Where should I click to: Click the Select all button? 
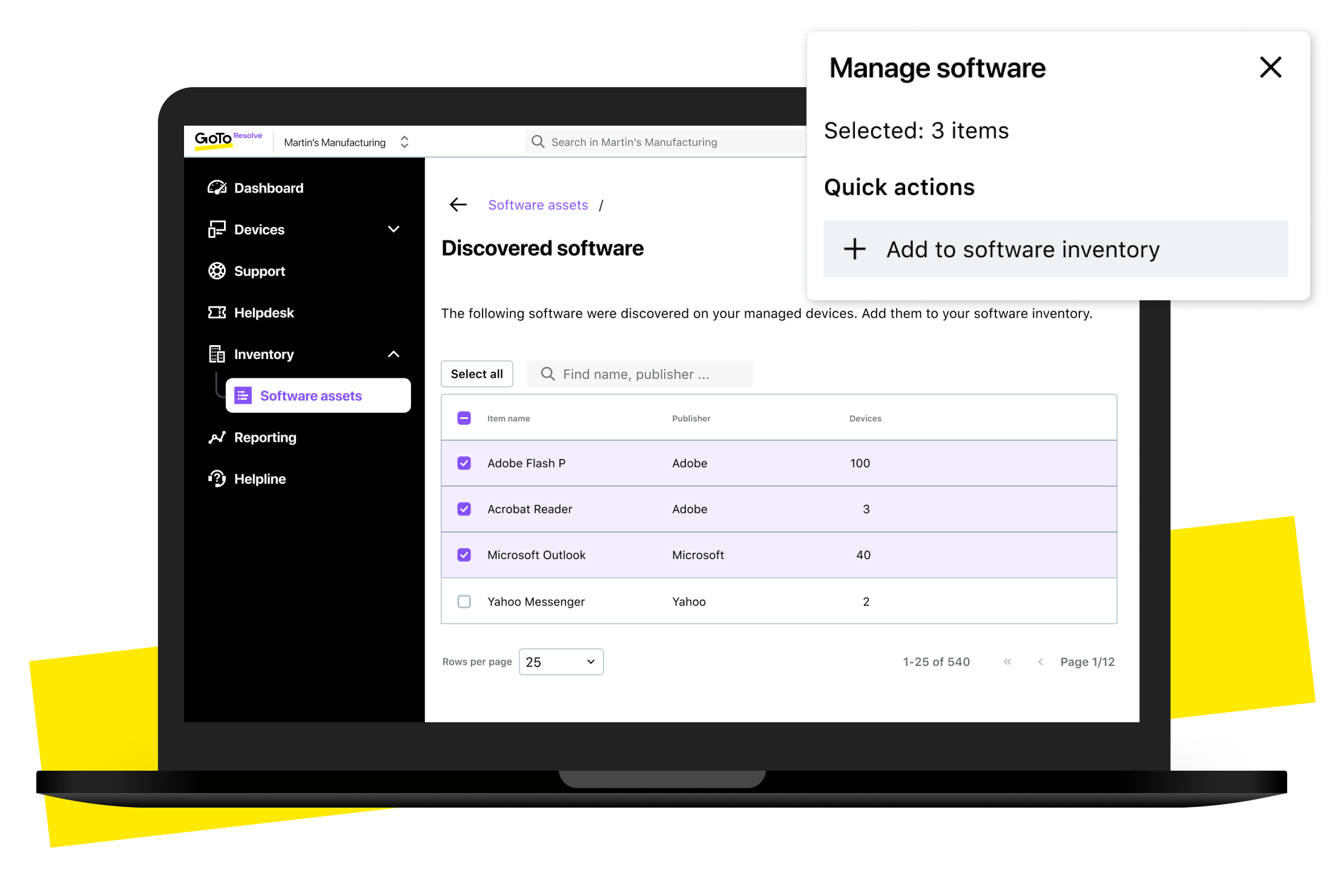(x=476, y=374)
